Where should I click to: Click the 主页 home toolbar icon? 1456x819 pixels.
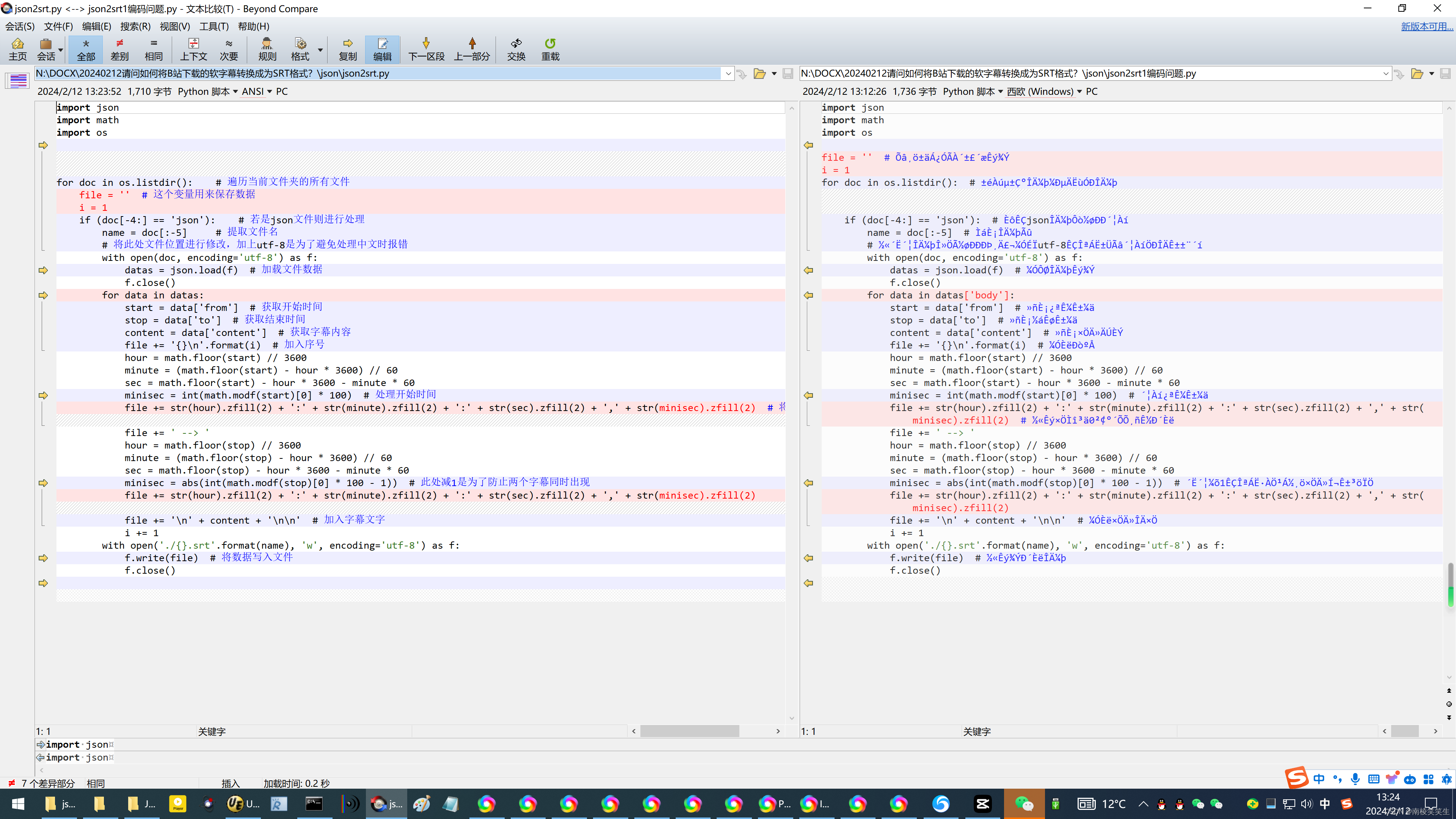[x=17, y=49]
